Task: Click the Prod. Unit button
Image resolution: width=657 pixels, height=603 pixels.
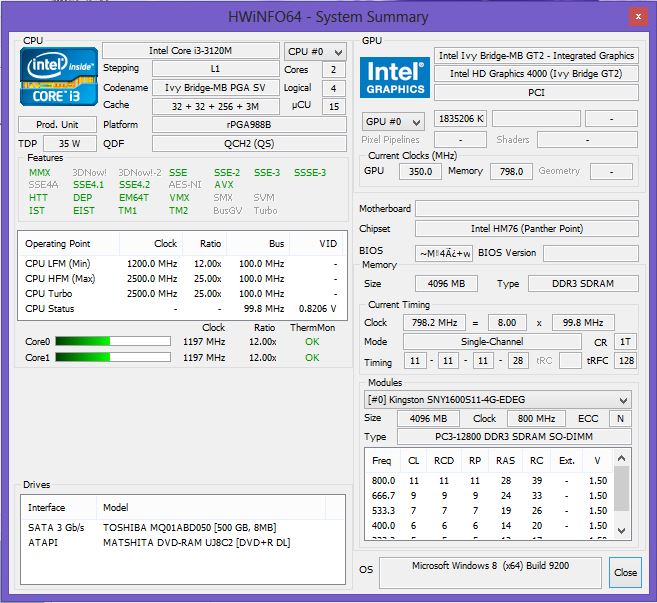Action: 57,124
